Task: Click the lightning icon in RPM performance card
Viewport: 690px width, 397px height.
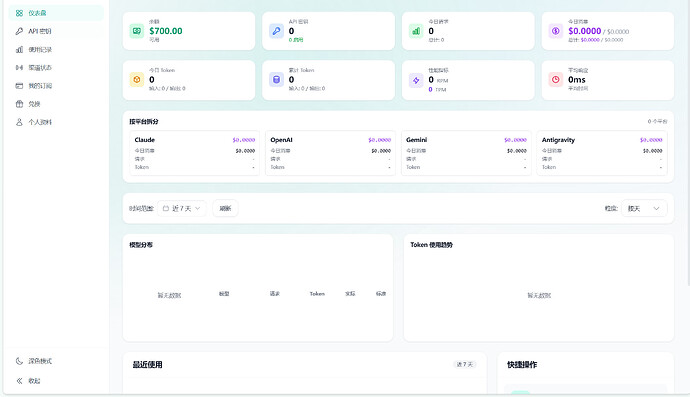Action: pyautogui.click(x=416, y=80)
